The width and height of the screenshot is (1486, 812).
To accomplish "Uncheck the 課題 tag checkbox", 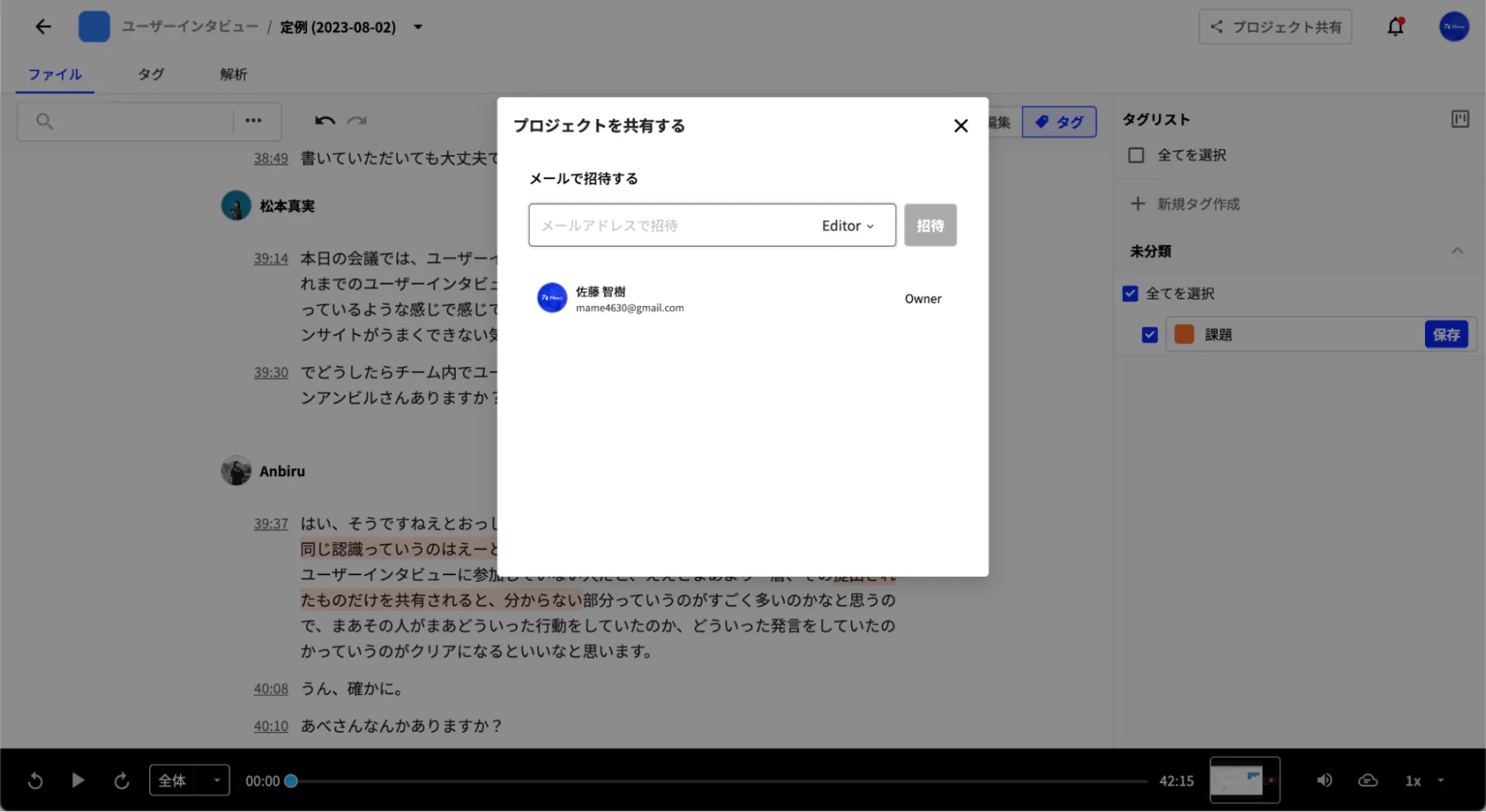I will click(1149, 335).
